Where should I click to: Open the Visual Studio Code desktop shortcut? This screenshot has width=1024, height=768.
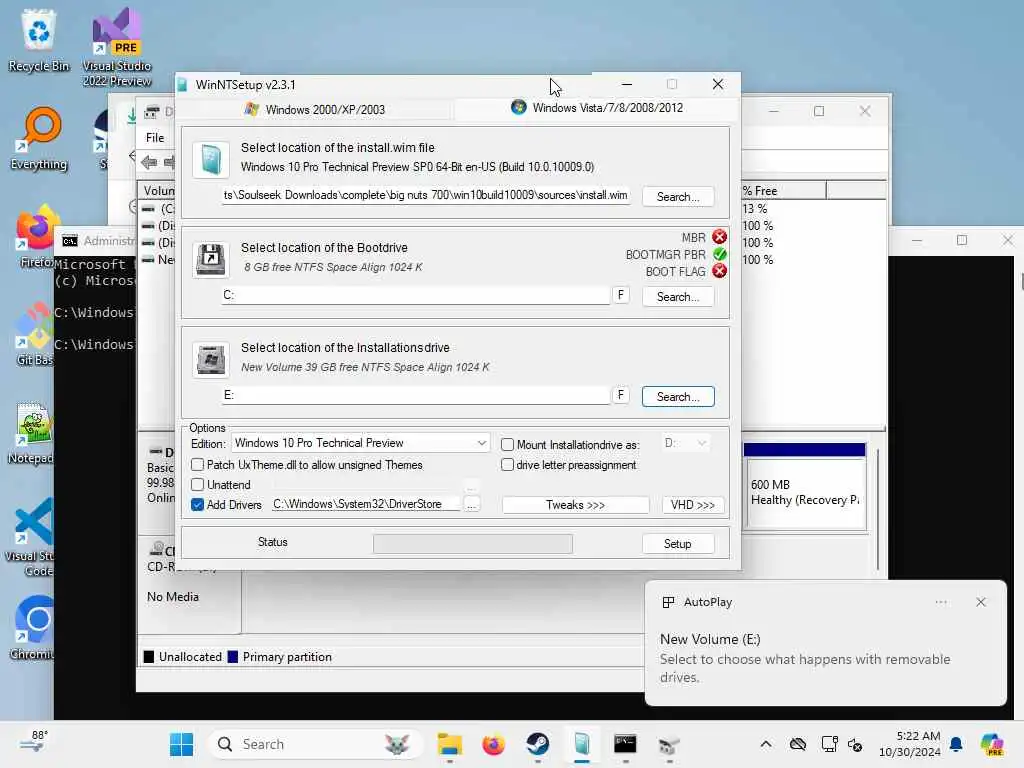(31, 537)
